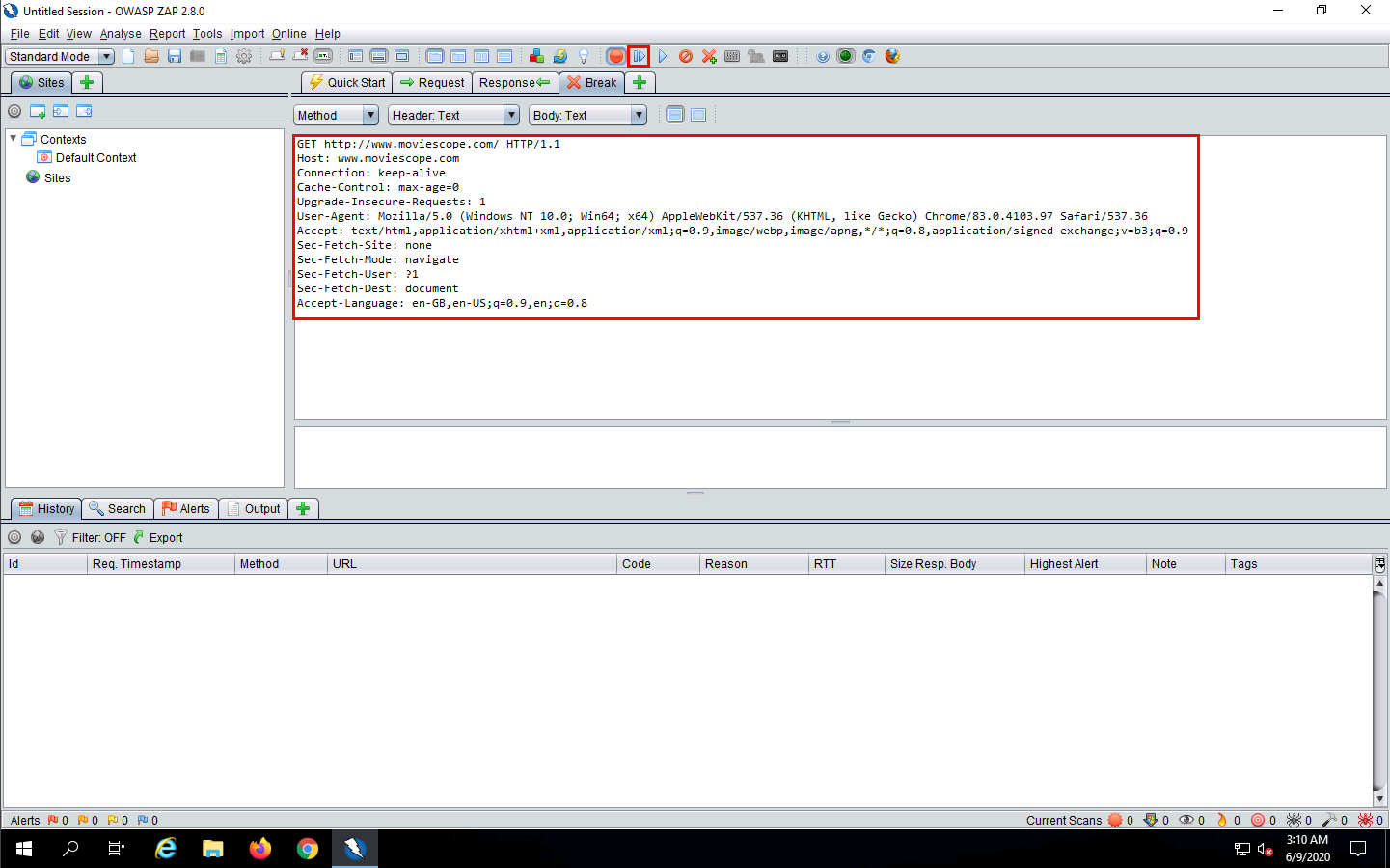
Task: Open session using the folder icon
Action: 151,56
